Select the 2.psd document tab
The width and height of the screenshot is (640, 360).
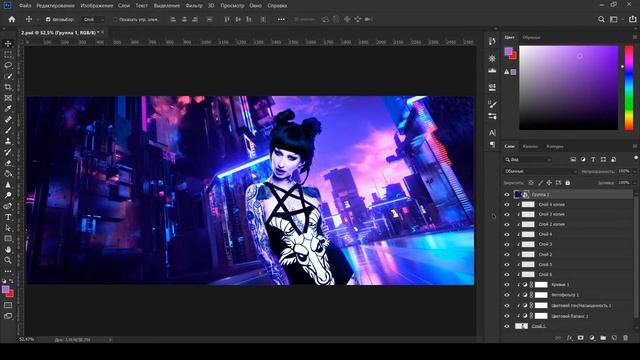(59, 32)
